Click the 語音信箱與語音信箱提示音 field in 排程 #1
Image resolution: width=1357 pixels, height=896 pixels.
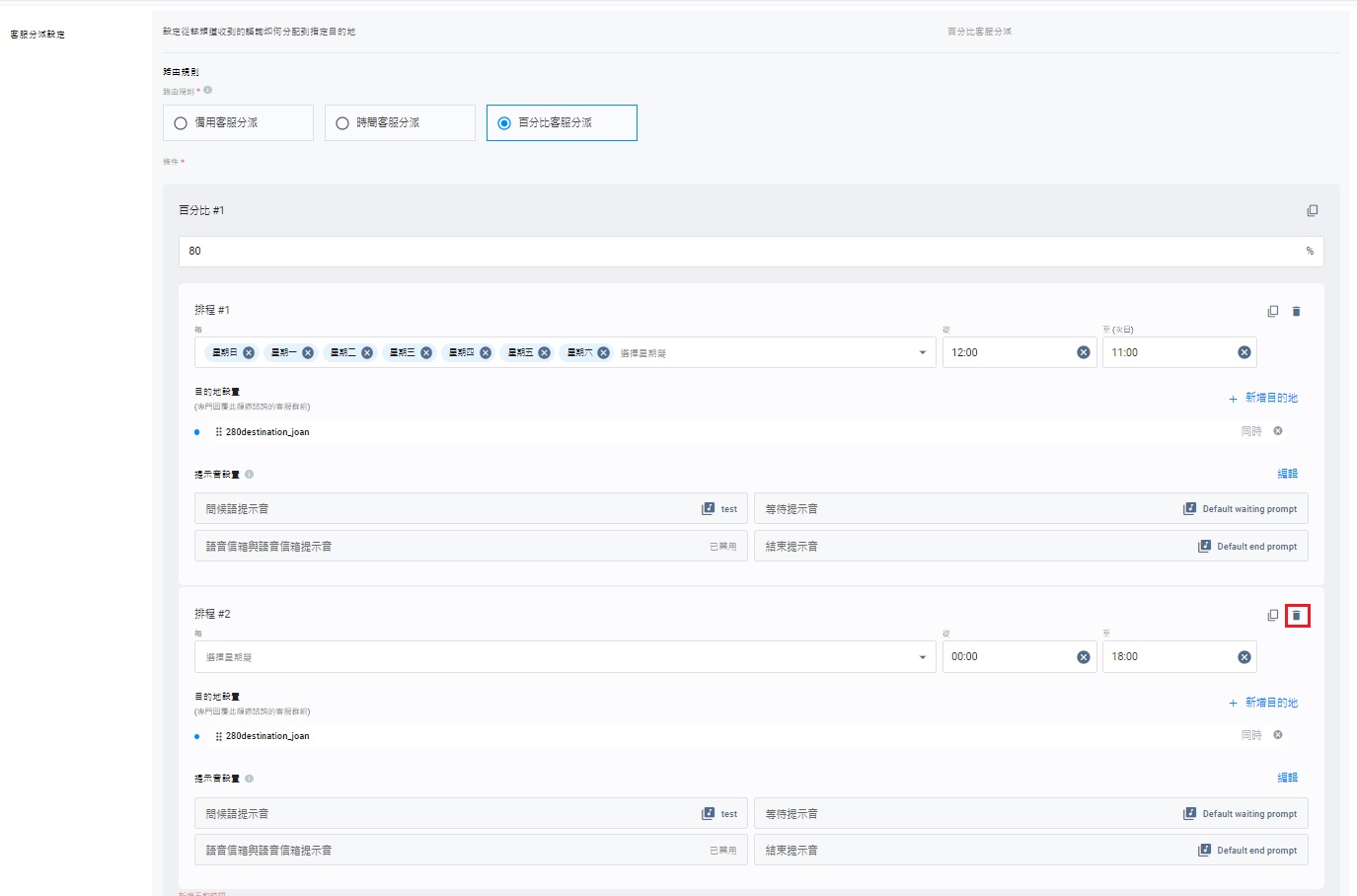pyautogui.click(x=471, y=546)
